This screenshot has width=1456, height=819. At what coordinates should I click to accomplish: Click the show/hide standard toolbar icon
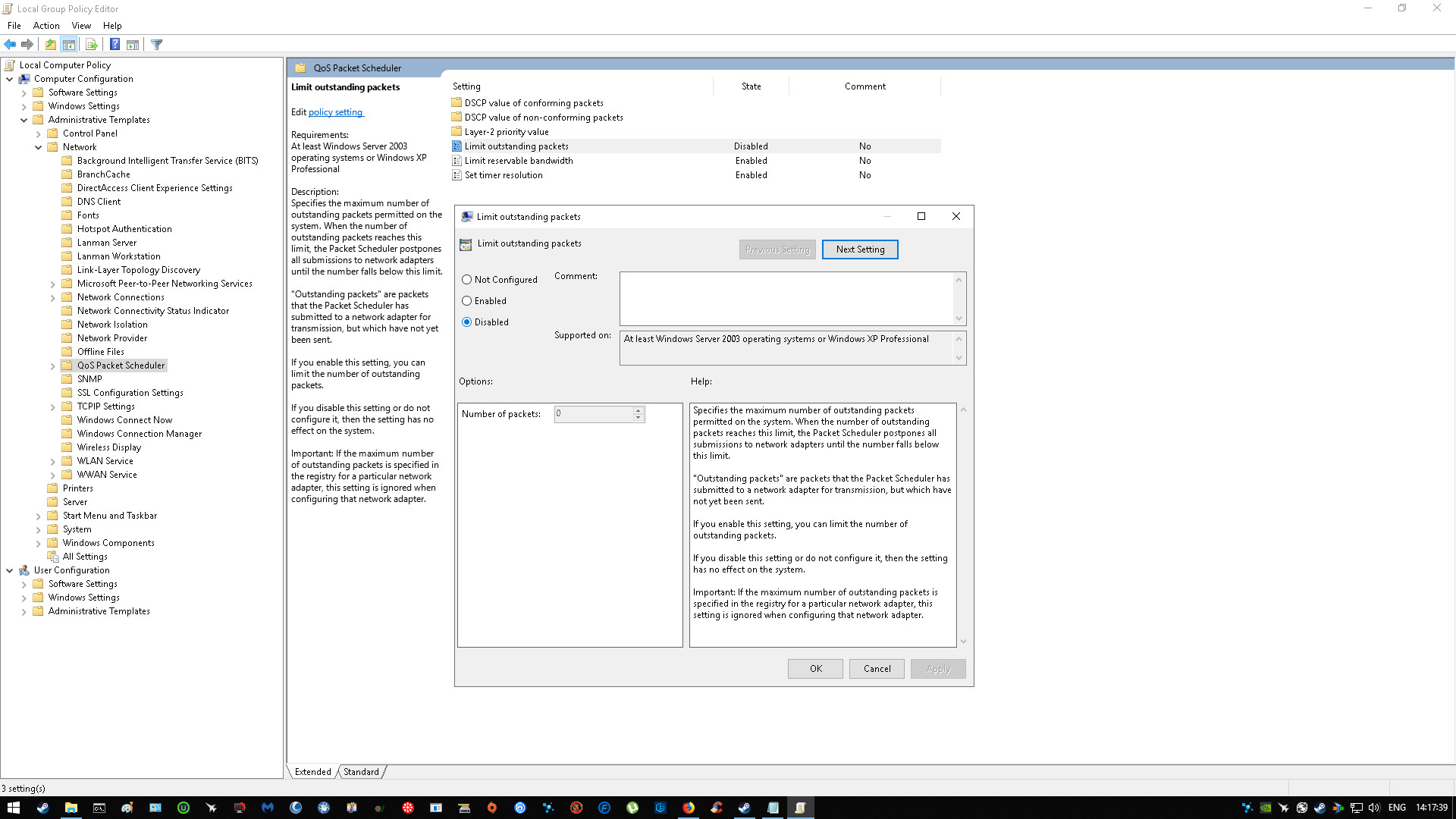pyautogui.click(x=68, y=43)
